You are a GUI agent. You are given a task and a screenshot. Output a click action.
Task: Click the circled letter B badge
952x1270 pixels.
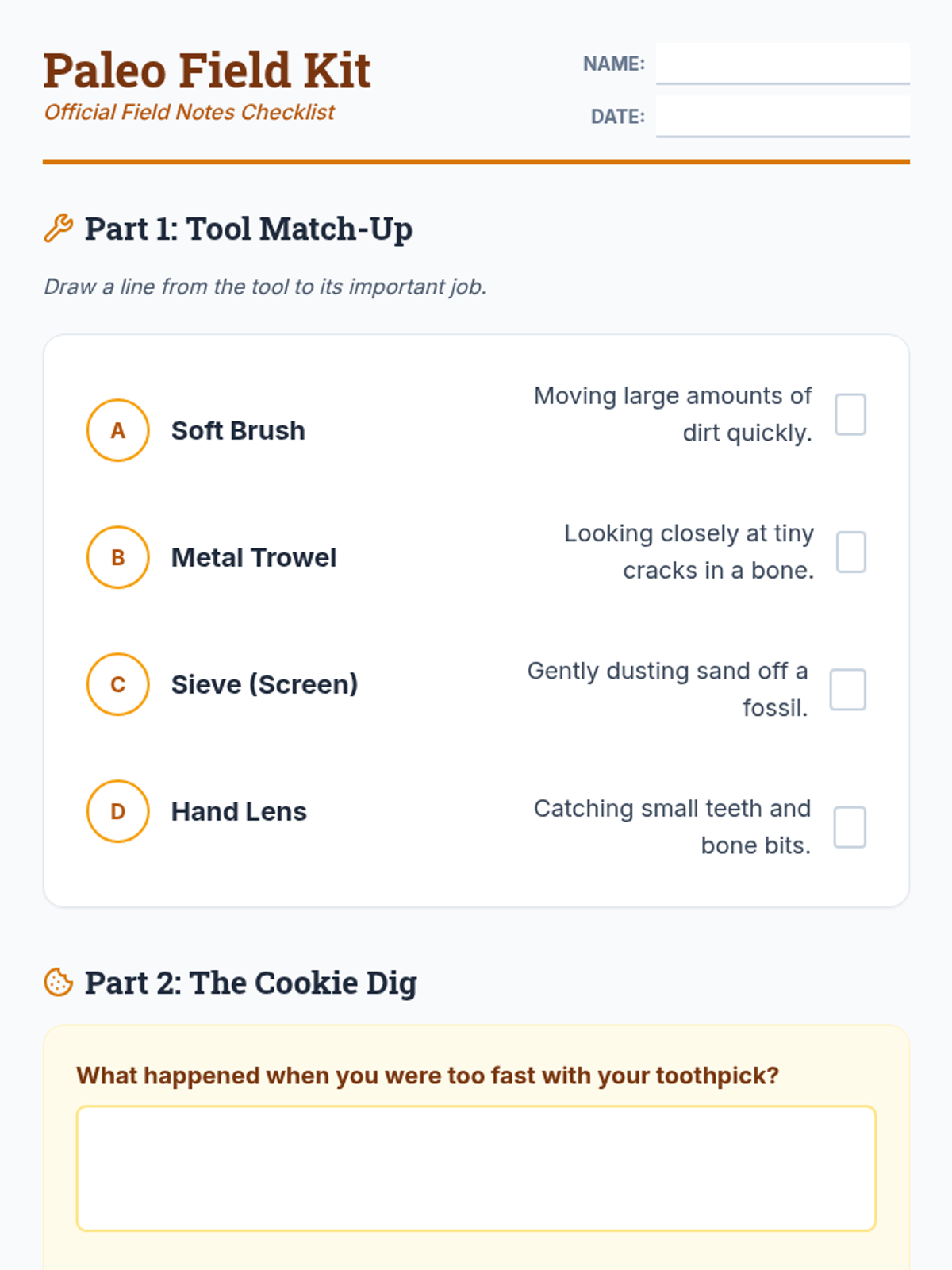click(x=118, y=557)
